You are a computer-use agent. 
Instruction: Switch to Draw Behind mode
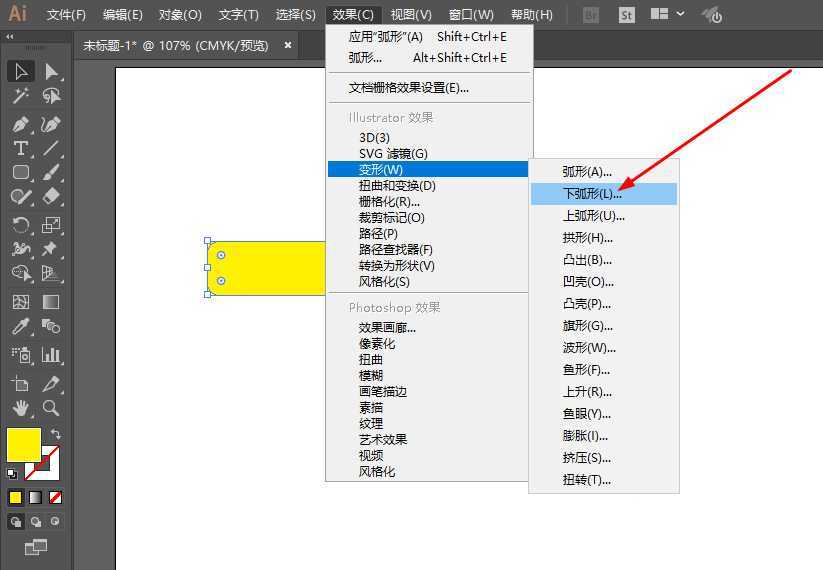36,522
